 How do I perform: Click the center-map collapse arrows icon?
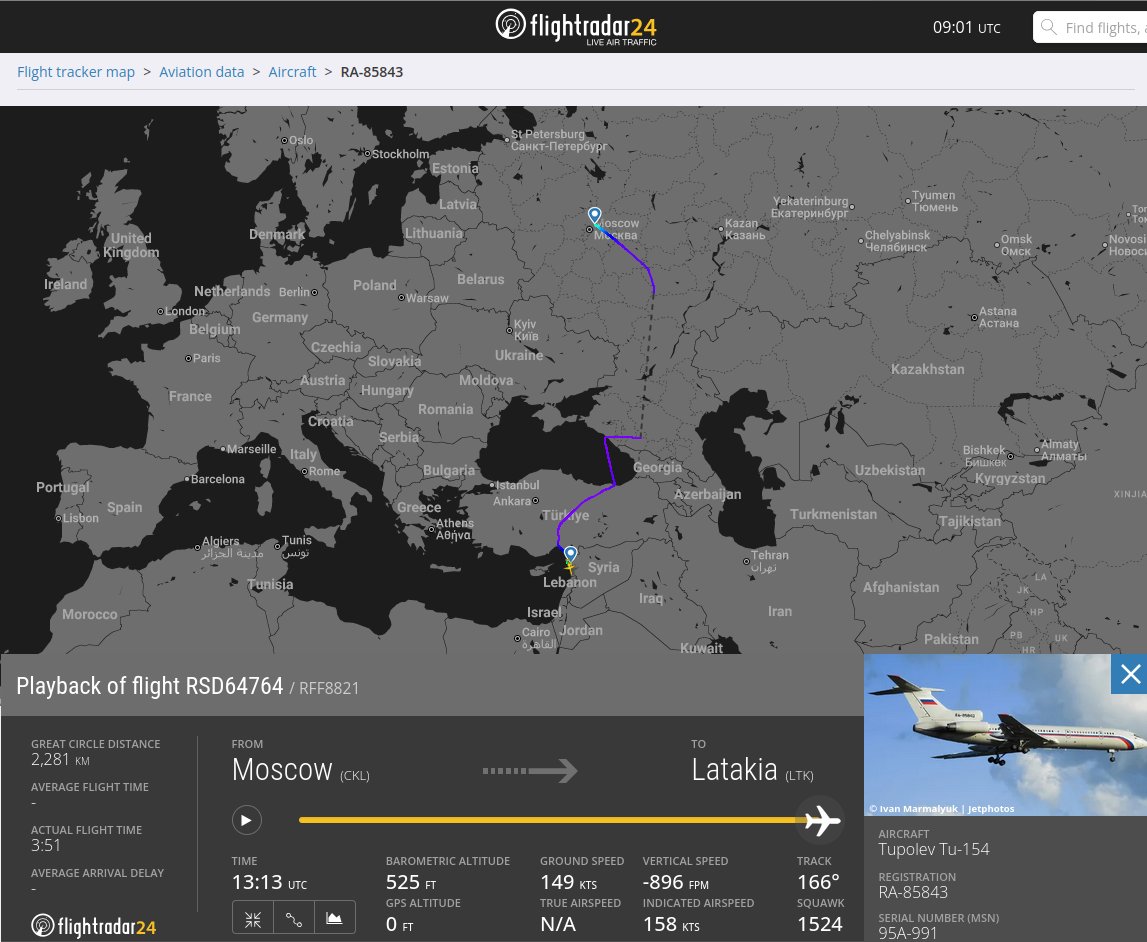pos(253,919)
